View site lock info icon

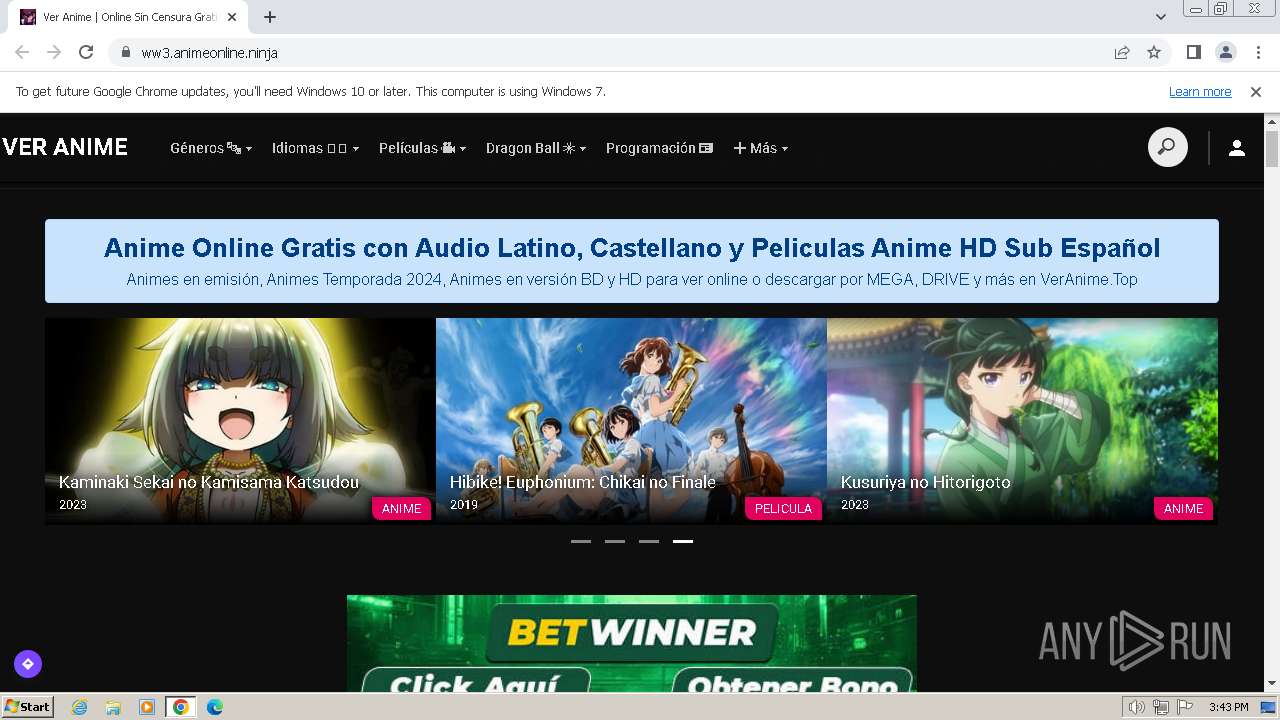coord(125,52)
